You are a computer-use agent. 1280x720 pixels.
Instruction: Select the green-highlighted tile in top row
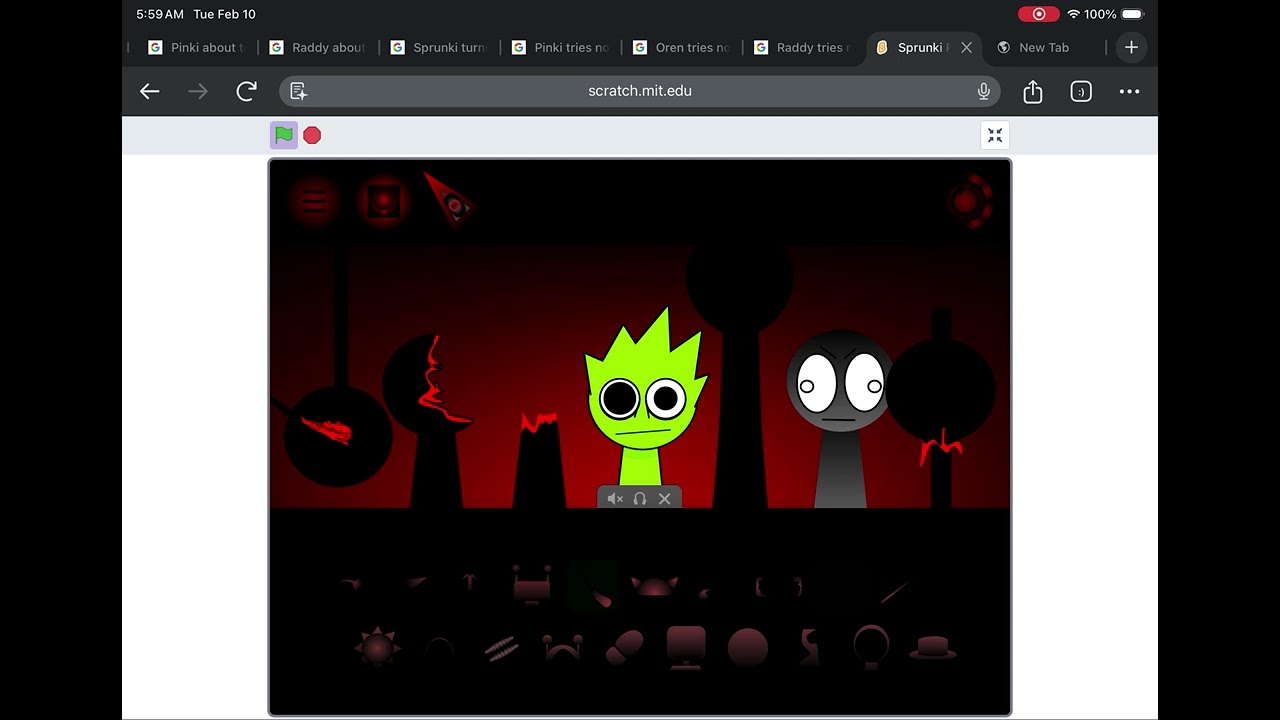(x=594, y=586)
